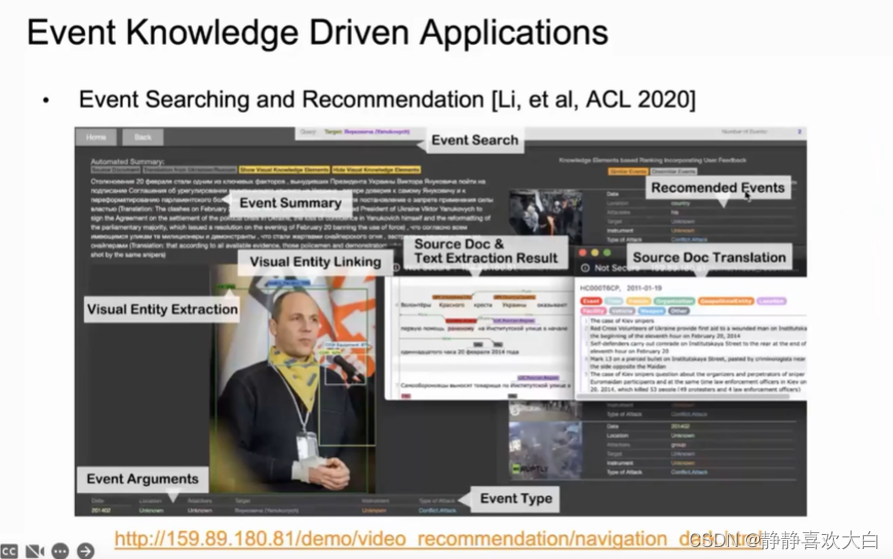This screenshot has height=559, width=893.
Task: Click the blue Weapon tag
Action: (x=652, y=311)
